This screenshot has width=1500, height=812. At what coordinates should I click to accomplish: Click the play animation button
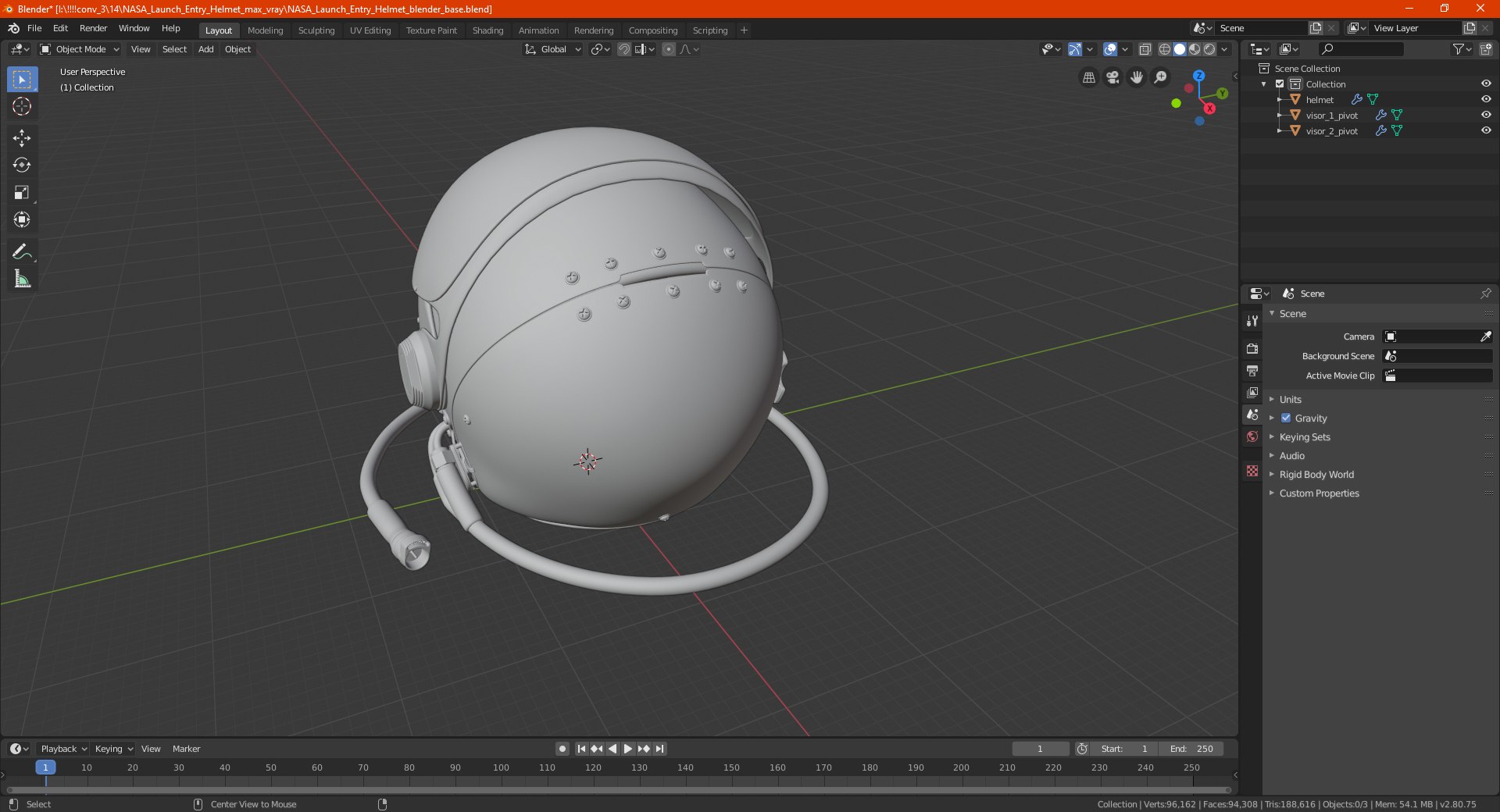point(628,749)
